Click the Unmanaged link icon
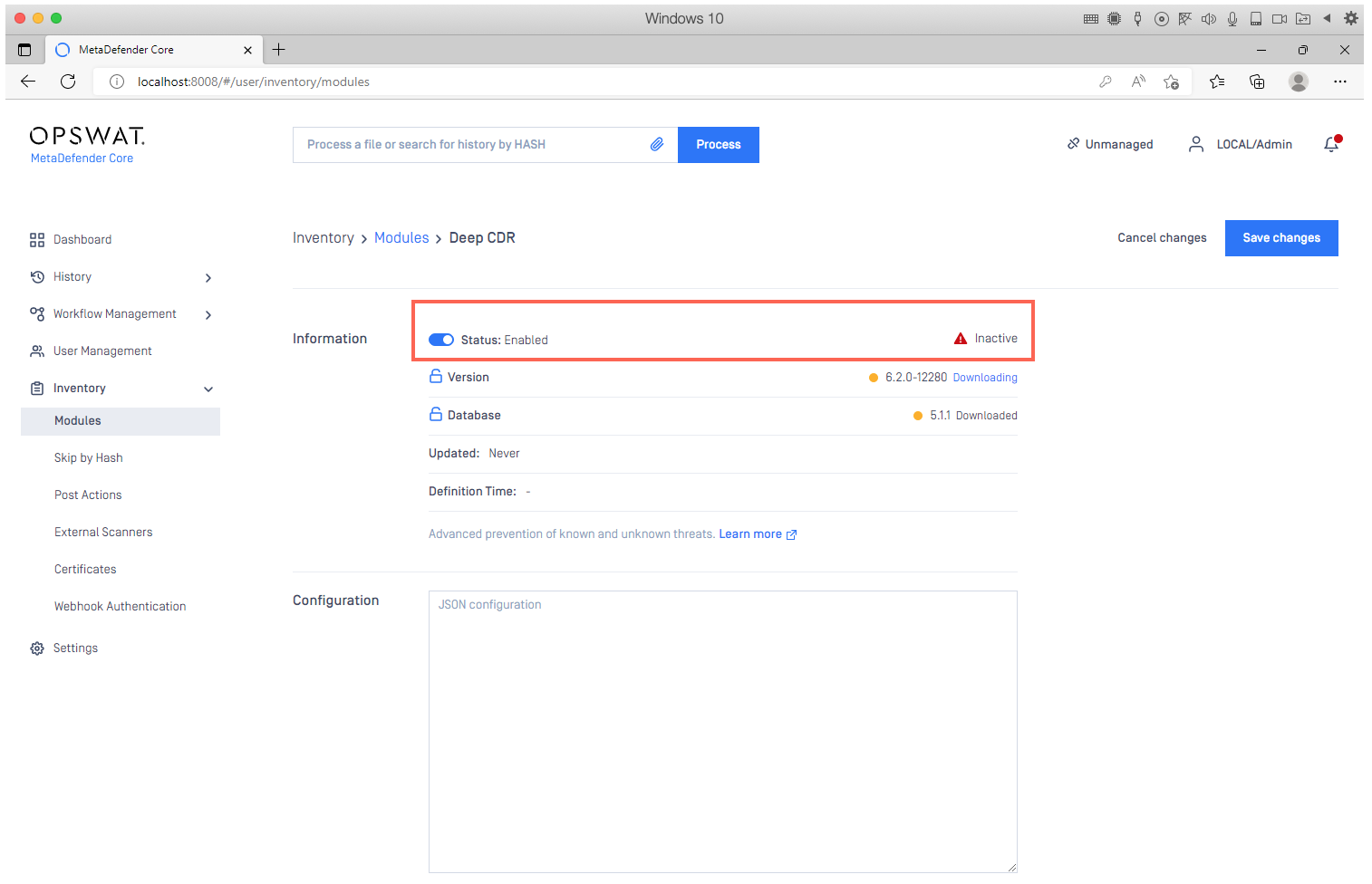This screenshot has height=884, width=1372. coord(1073,143)
